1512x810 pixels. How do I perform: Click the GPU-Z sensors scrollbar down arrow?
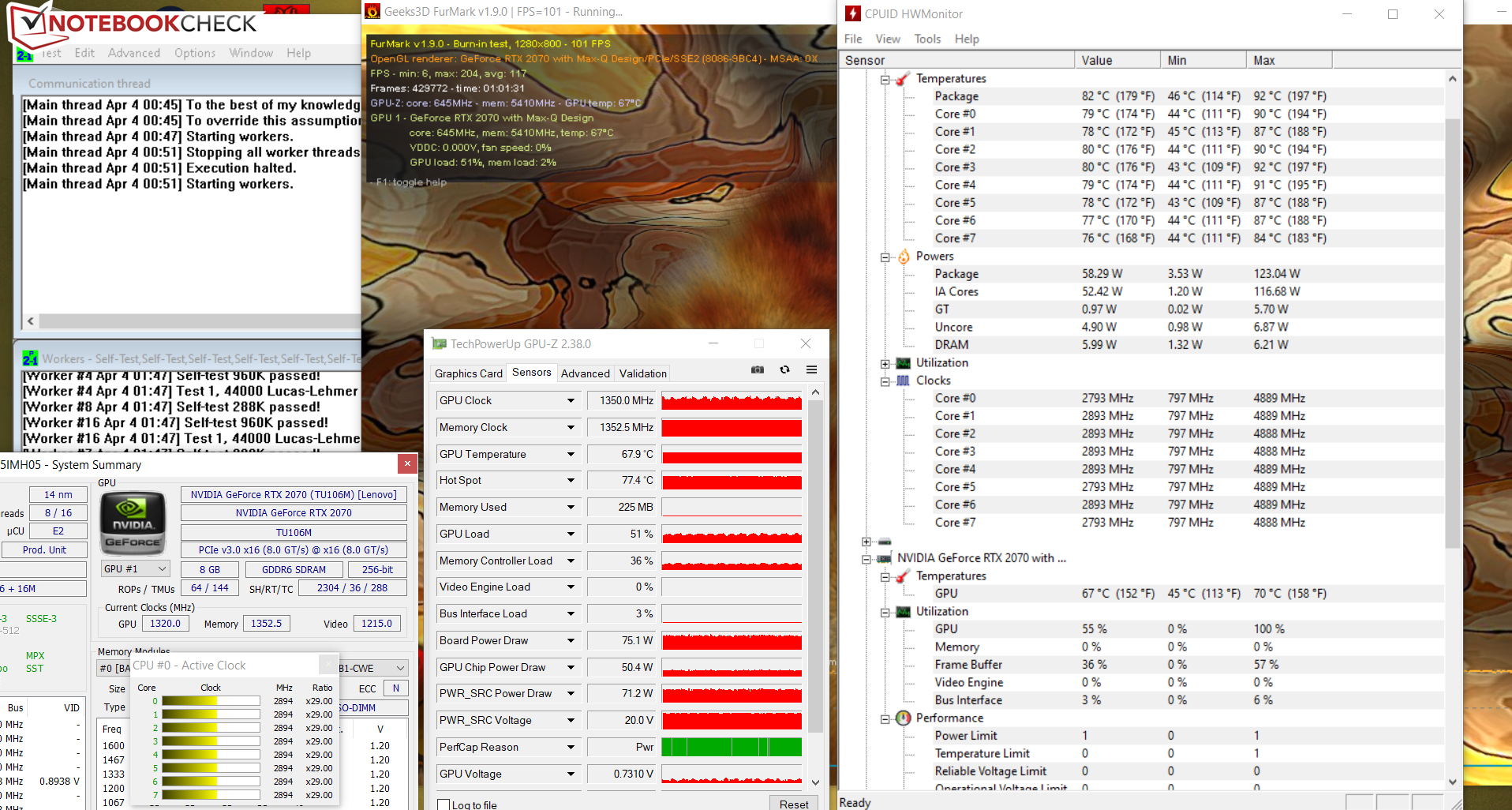tap(815, 782)
